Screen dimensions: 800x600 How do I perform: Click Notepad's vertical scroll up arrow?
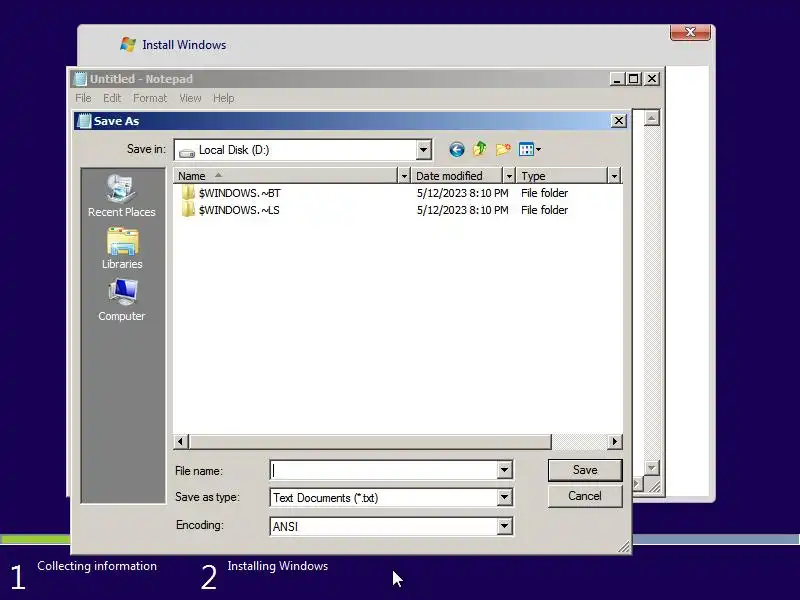pyautogui.click(x=652, y=118)
